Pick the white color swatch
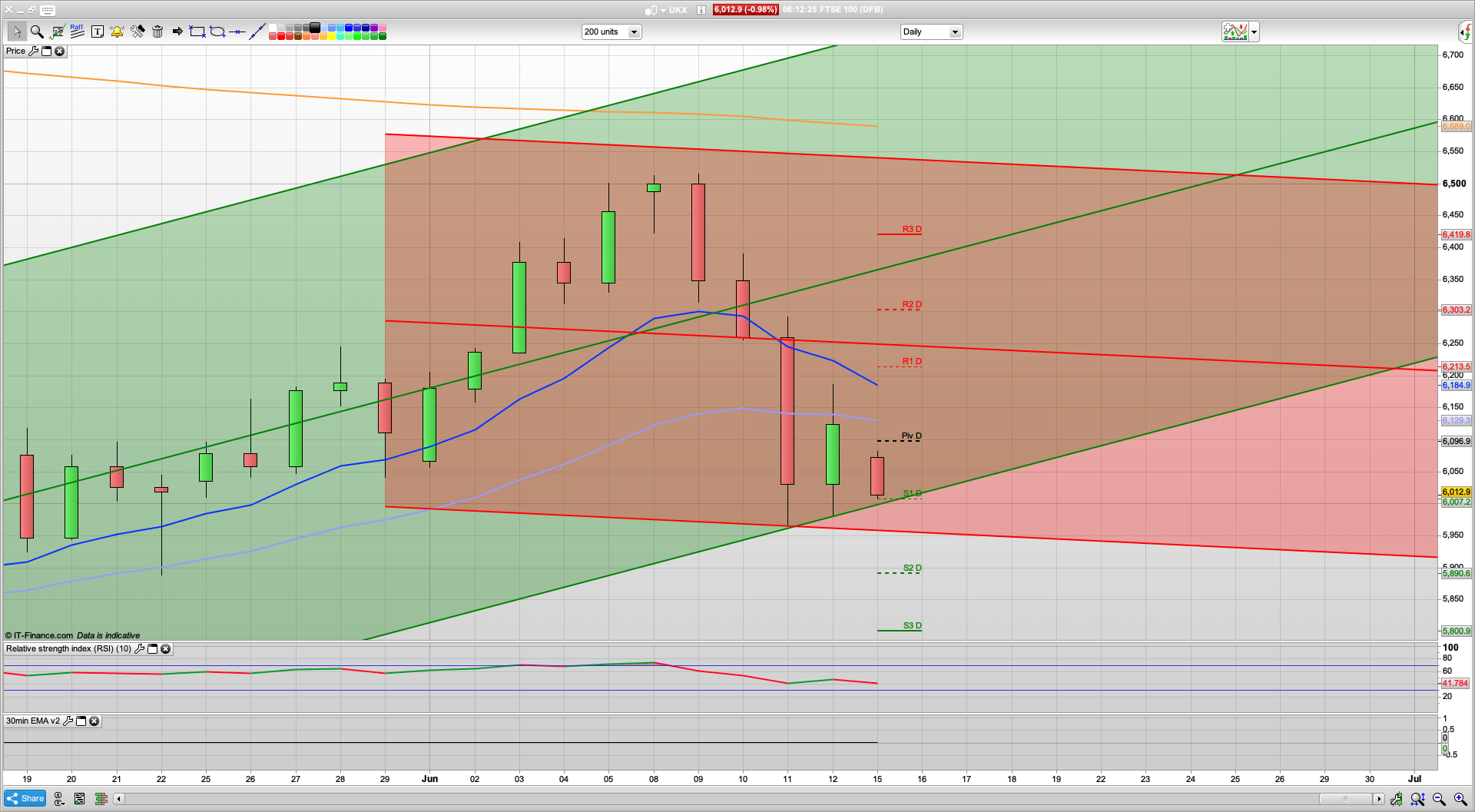The width and height of the screenshot is (1475, 812). (x=273, y=28)
